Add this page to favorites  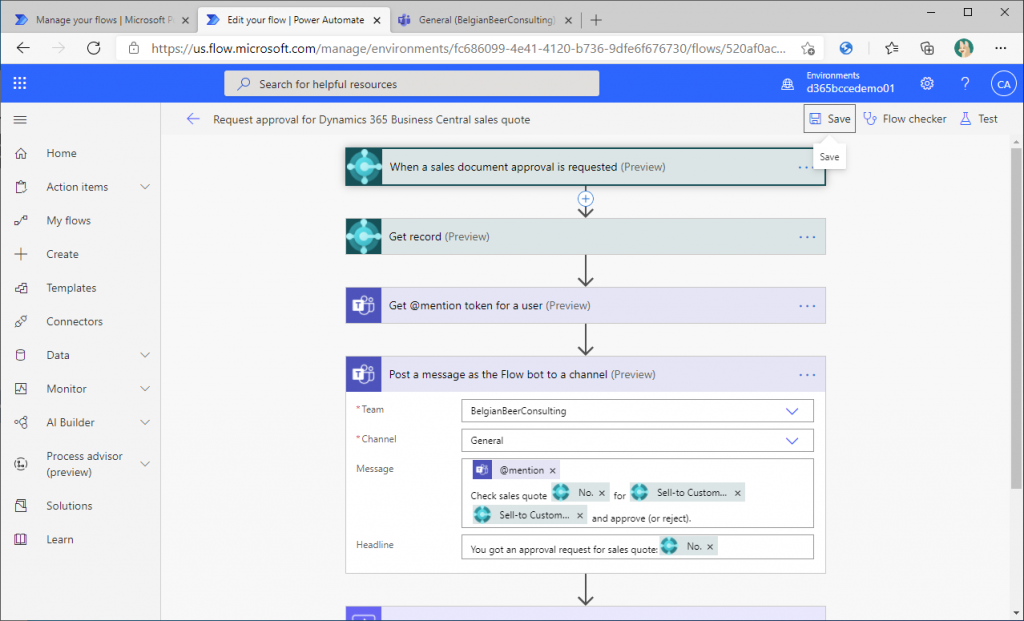[808, 48]
